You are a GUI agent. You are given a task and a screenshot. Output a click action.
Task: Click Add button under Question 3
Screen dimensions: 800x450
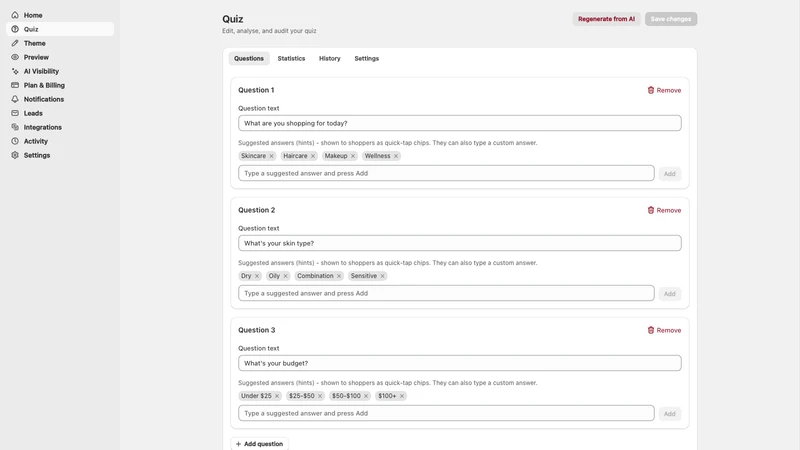tap(669, 414)
